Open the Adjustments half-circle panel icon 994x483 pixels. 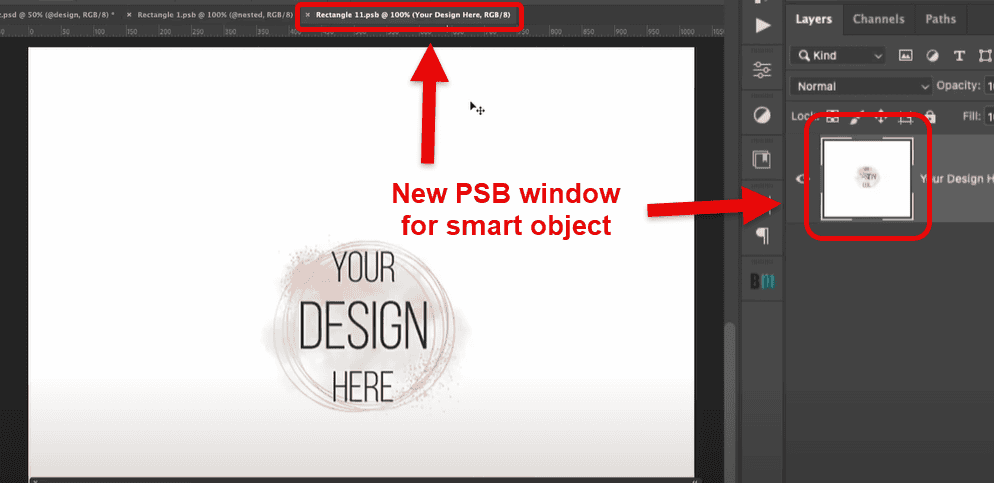tap(762, 115)
